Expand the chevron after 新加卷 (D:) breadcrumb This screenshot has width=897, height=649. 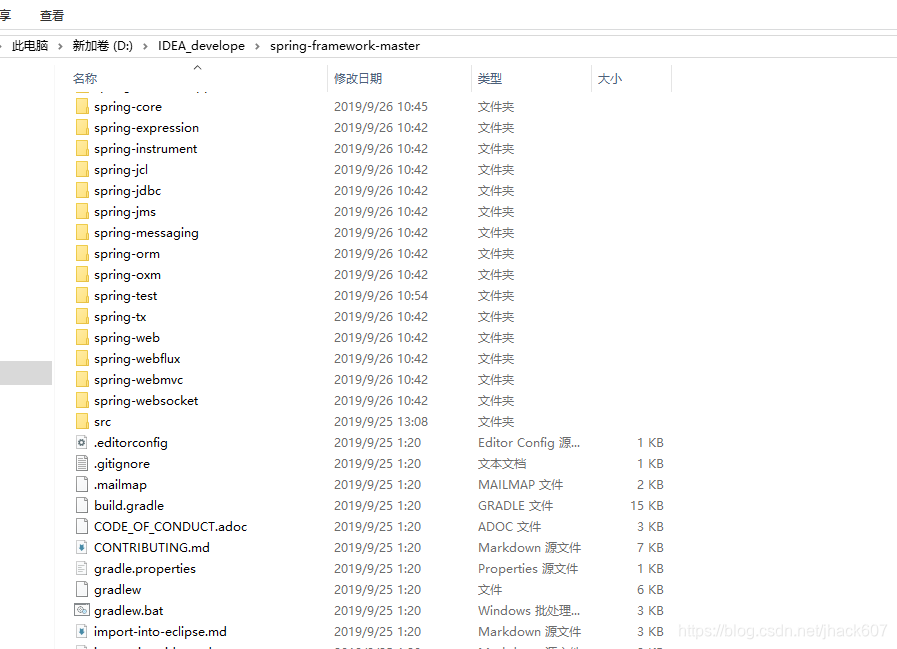[x=145, y=46]
